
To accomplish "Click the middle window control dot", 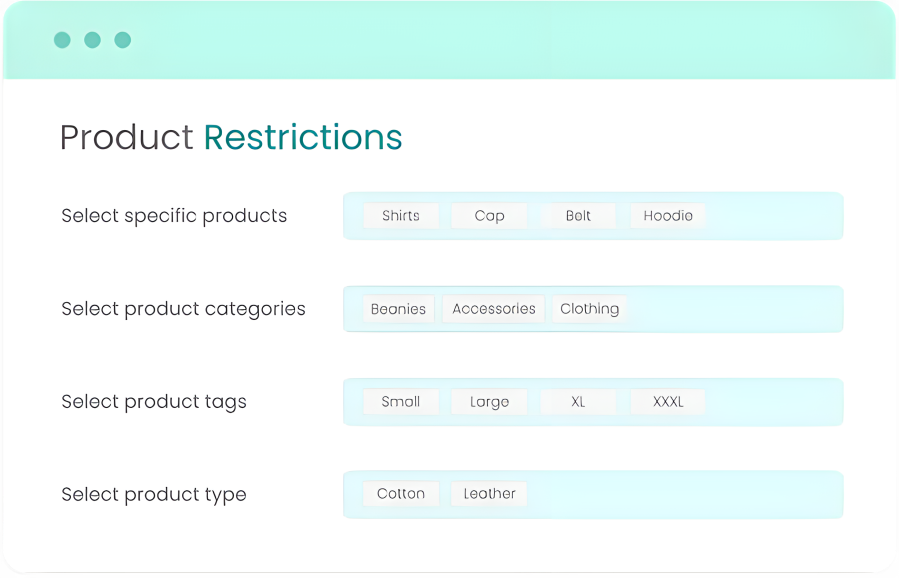I will point(92,40).
